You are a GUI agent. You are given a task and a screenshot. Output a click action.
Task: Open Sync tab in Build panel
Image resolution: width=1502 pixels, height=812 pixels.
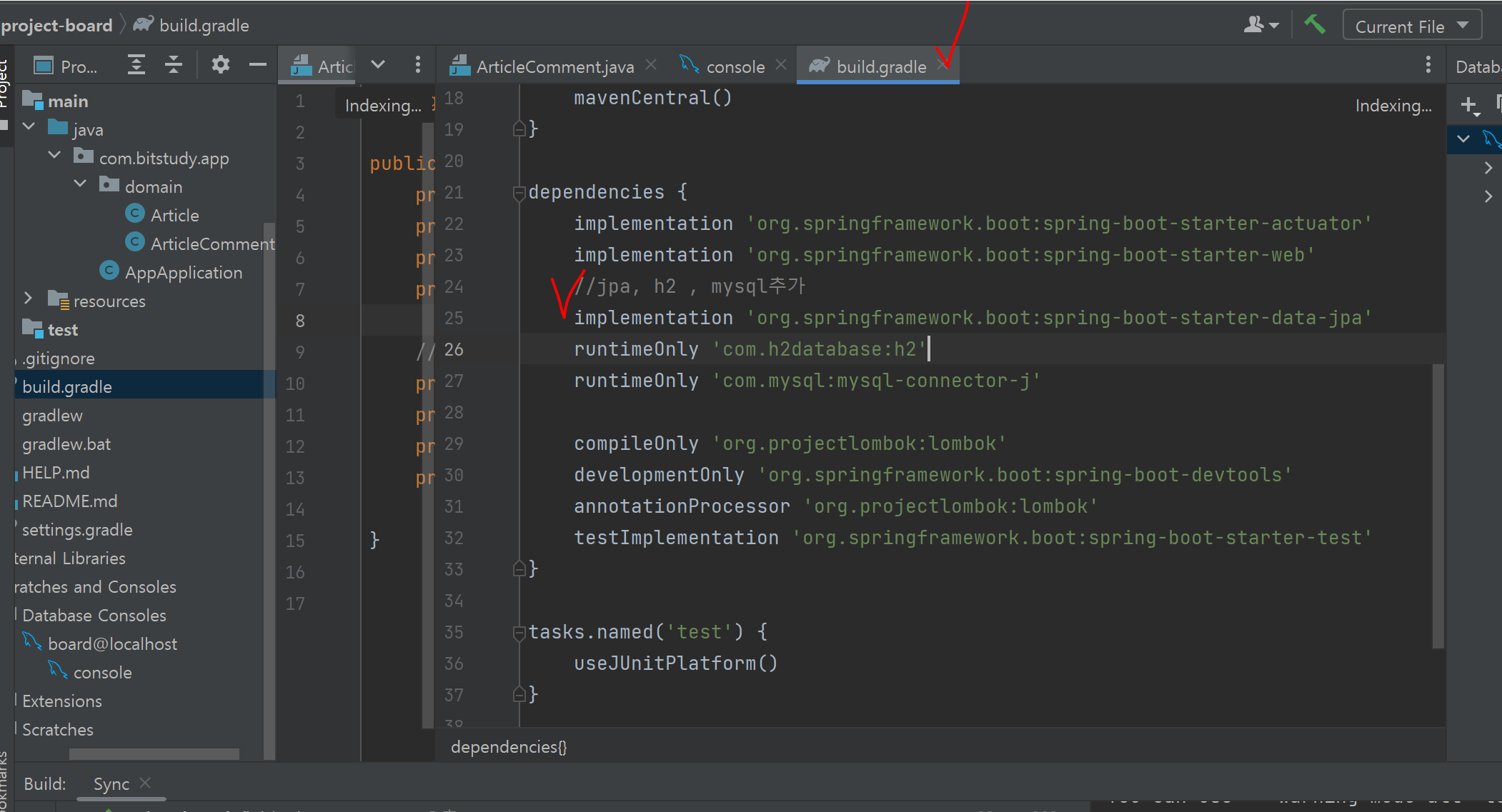tap(111, 784)
